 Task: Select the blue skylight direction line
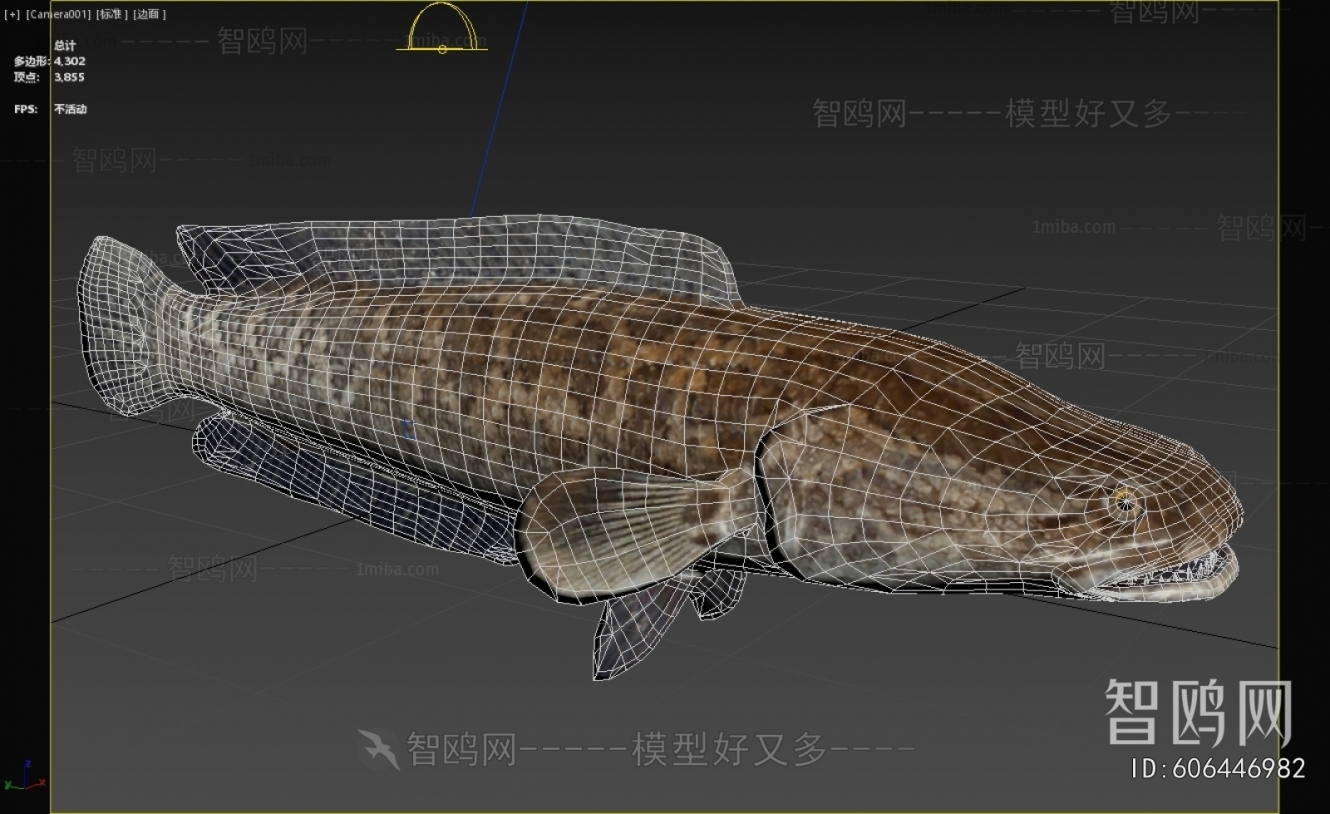click(498, 107)
